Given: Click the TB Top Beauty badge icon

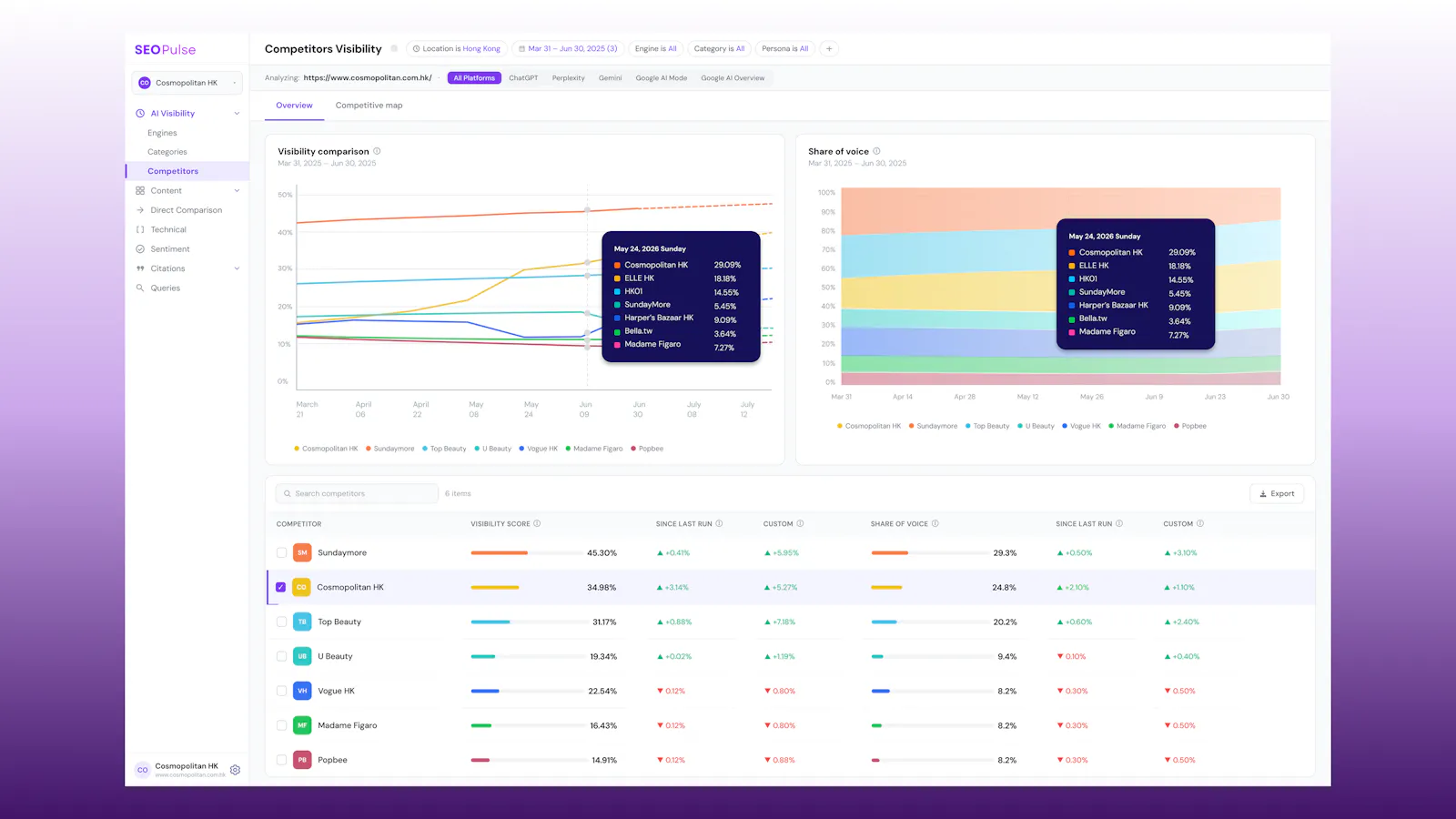Looking at the screenshot, I should (302, 622).
